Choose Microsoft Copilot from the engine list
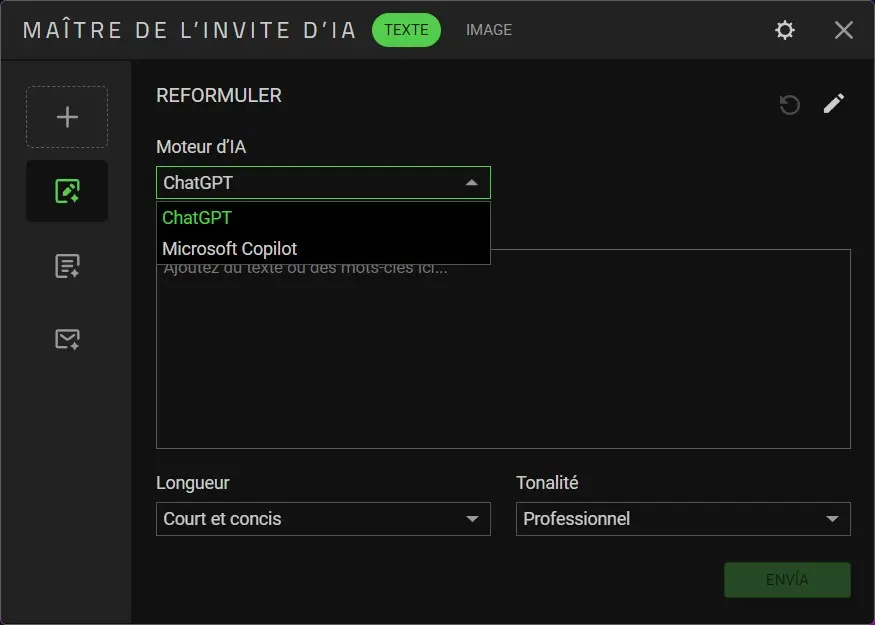This screenshot has height=625, width=875. click(x=323, y=249)
